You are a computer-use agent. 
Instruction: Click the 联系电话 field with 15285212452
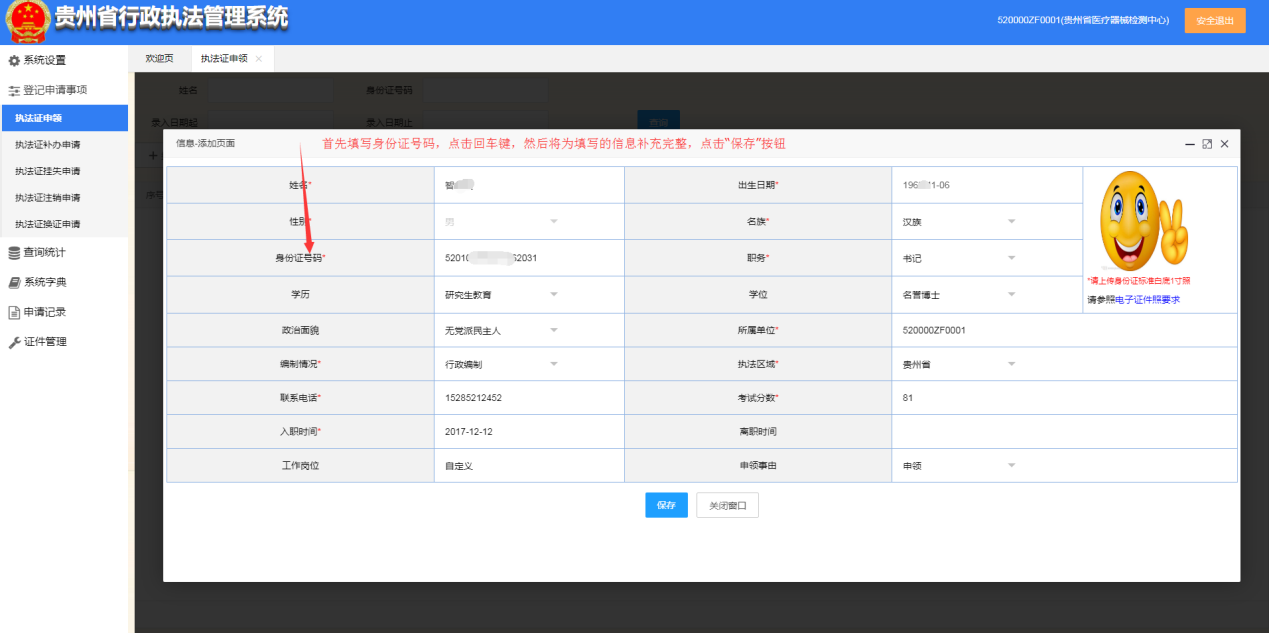point(529,398)
